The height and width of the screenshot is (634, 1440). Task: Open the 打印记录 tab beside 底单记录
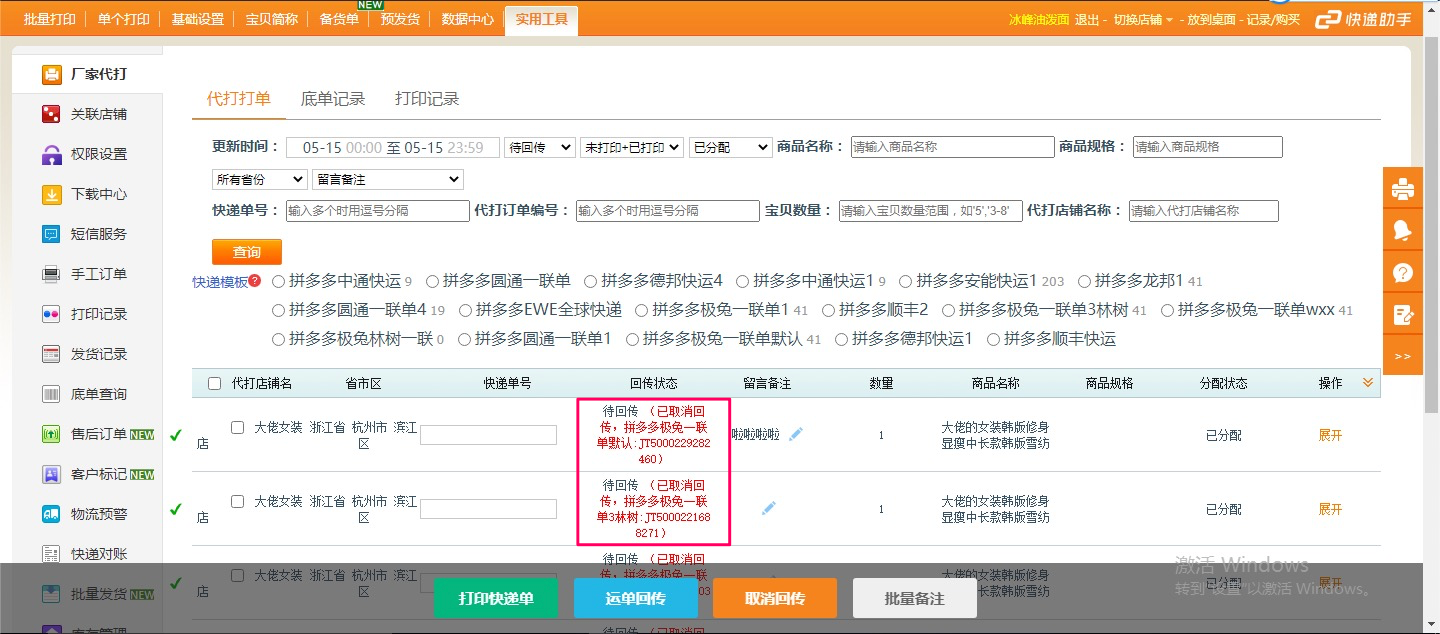pos(427,98)
